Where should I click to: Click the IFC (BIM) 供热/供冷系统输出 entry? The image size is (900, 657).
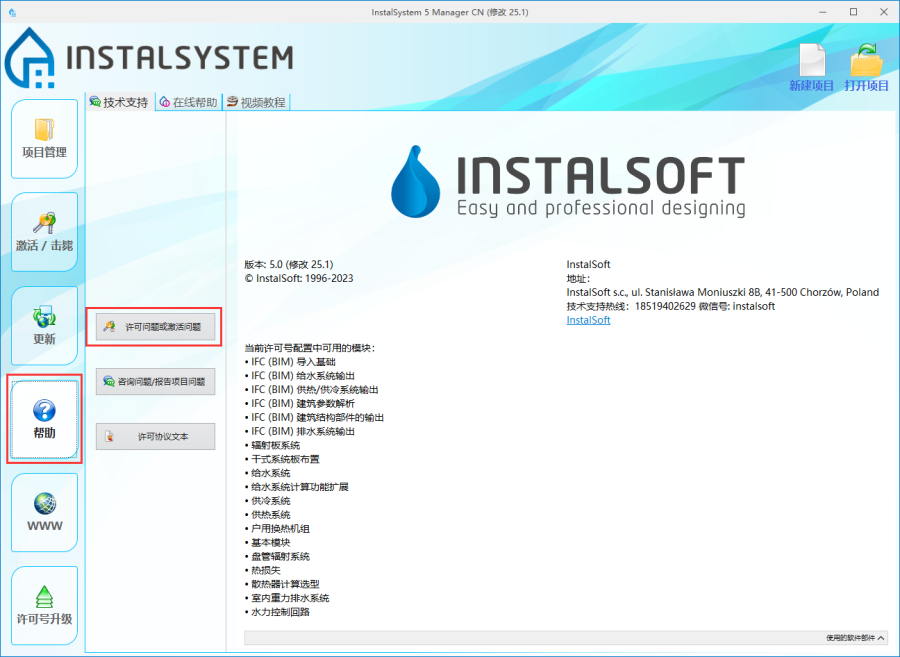[x=312, y=390]
